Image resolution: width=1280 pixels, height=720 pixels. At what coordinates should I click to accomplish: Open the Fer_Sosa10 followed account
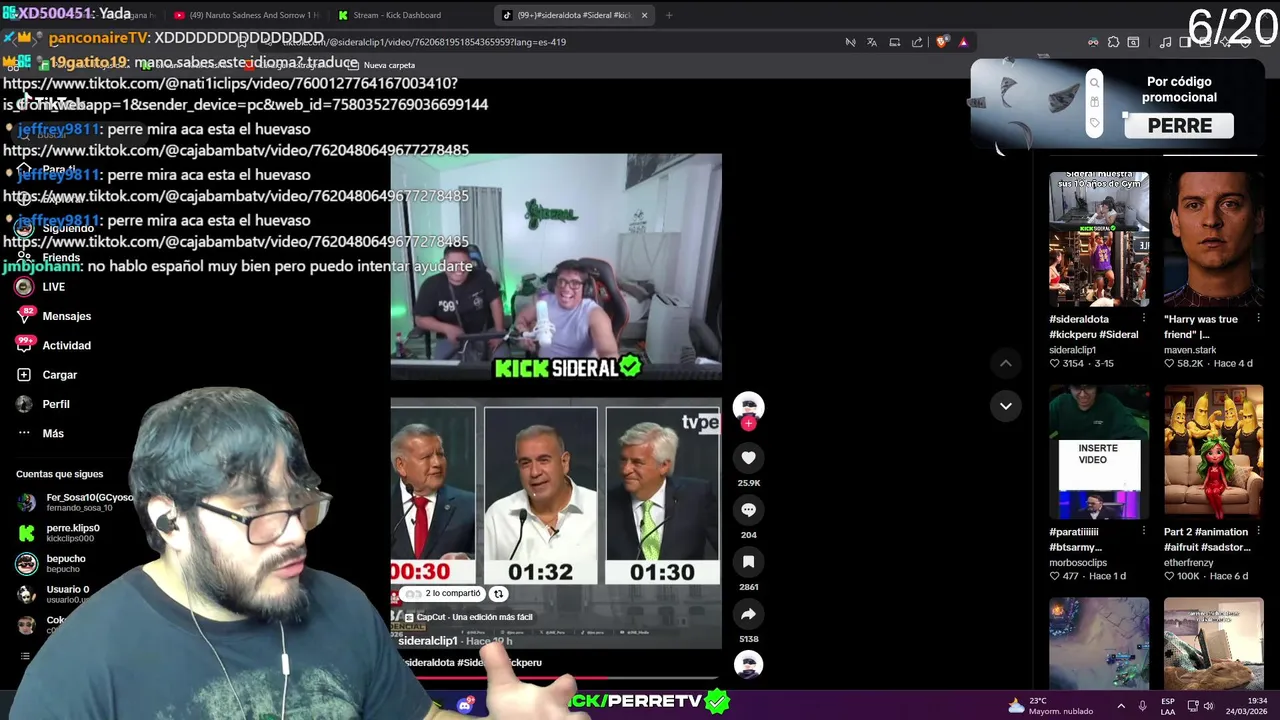coord(75,502)
